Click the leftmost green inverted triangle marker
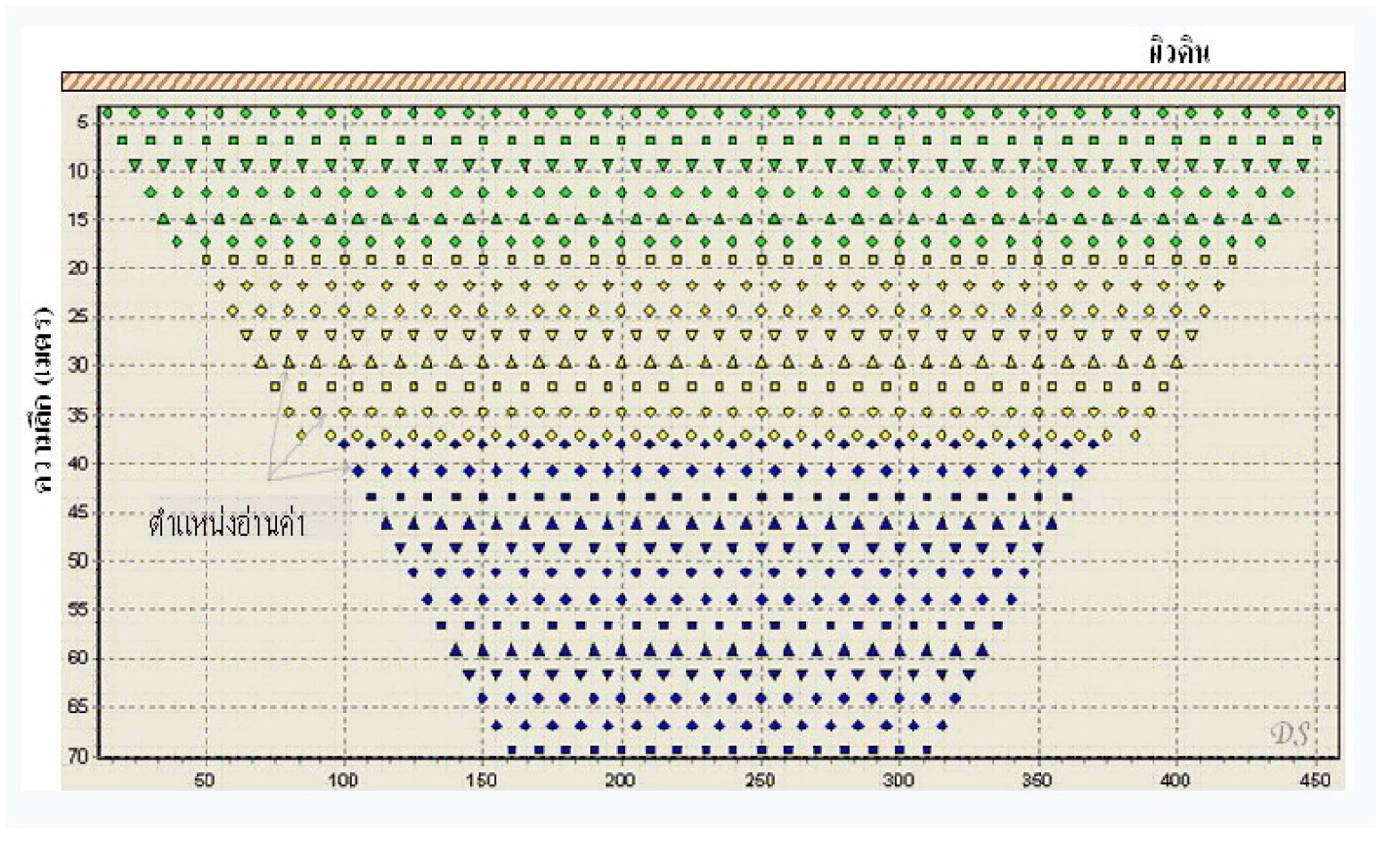 point(135,166)
